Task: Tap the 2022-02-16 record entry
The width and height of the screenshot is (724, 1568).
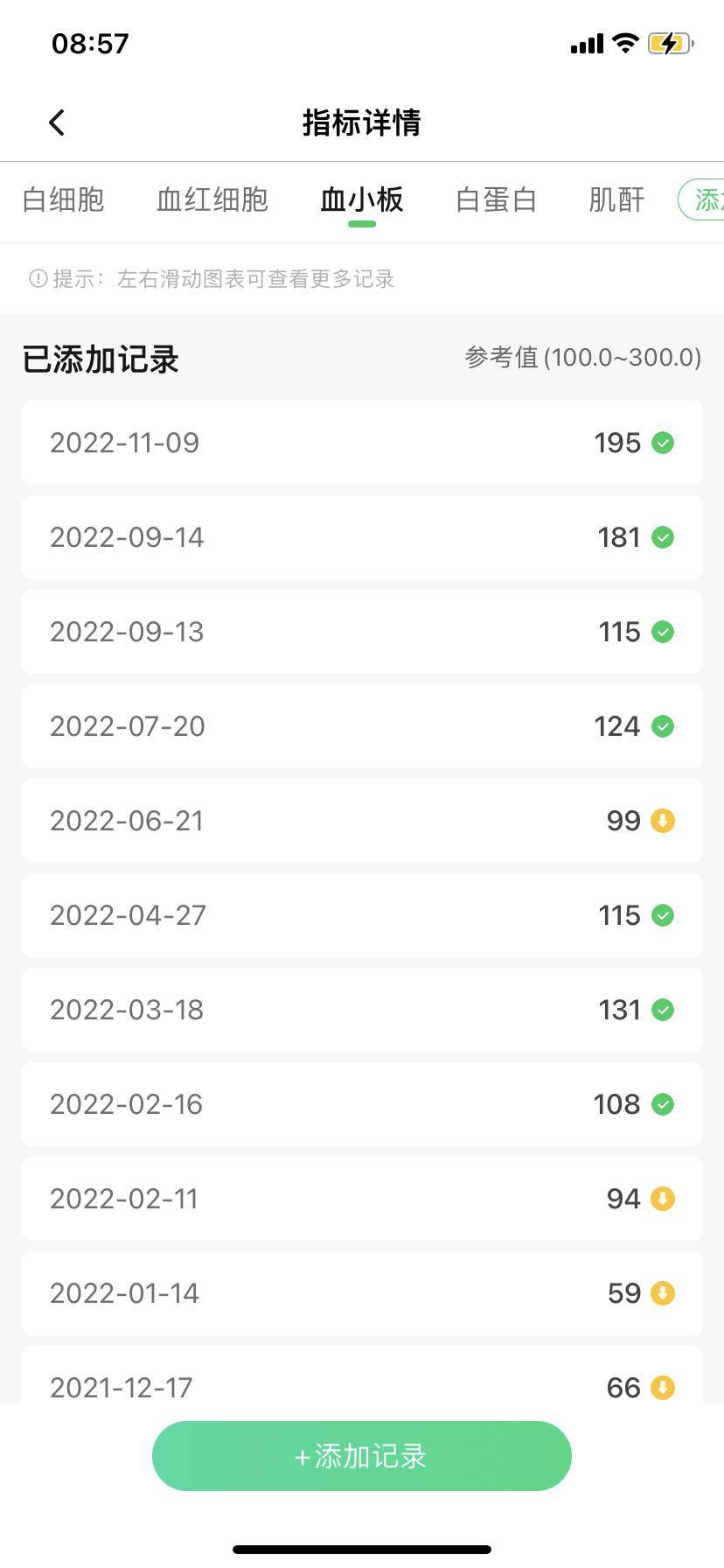Action: (x=362, y=1104)
